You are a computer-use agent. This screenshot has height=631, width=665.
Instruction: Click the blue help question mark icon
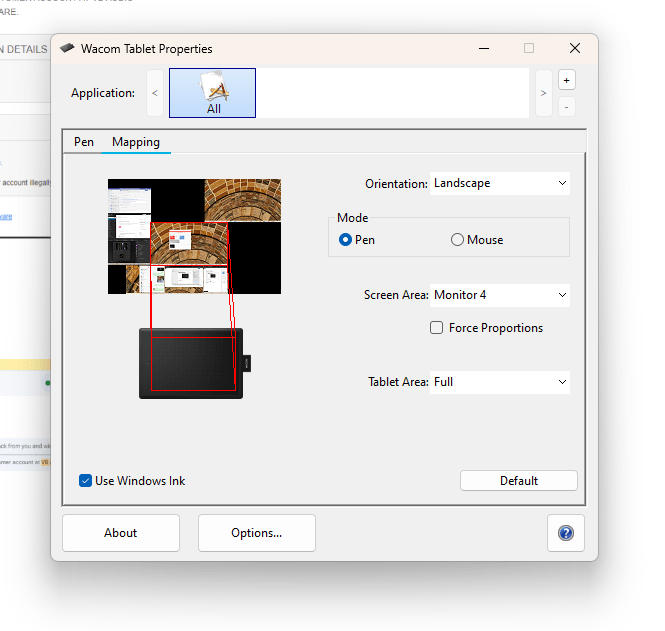[566, 533]
